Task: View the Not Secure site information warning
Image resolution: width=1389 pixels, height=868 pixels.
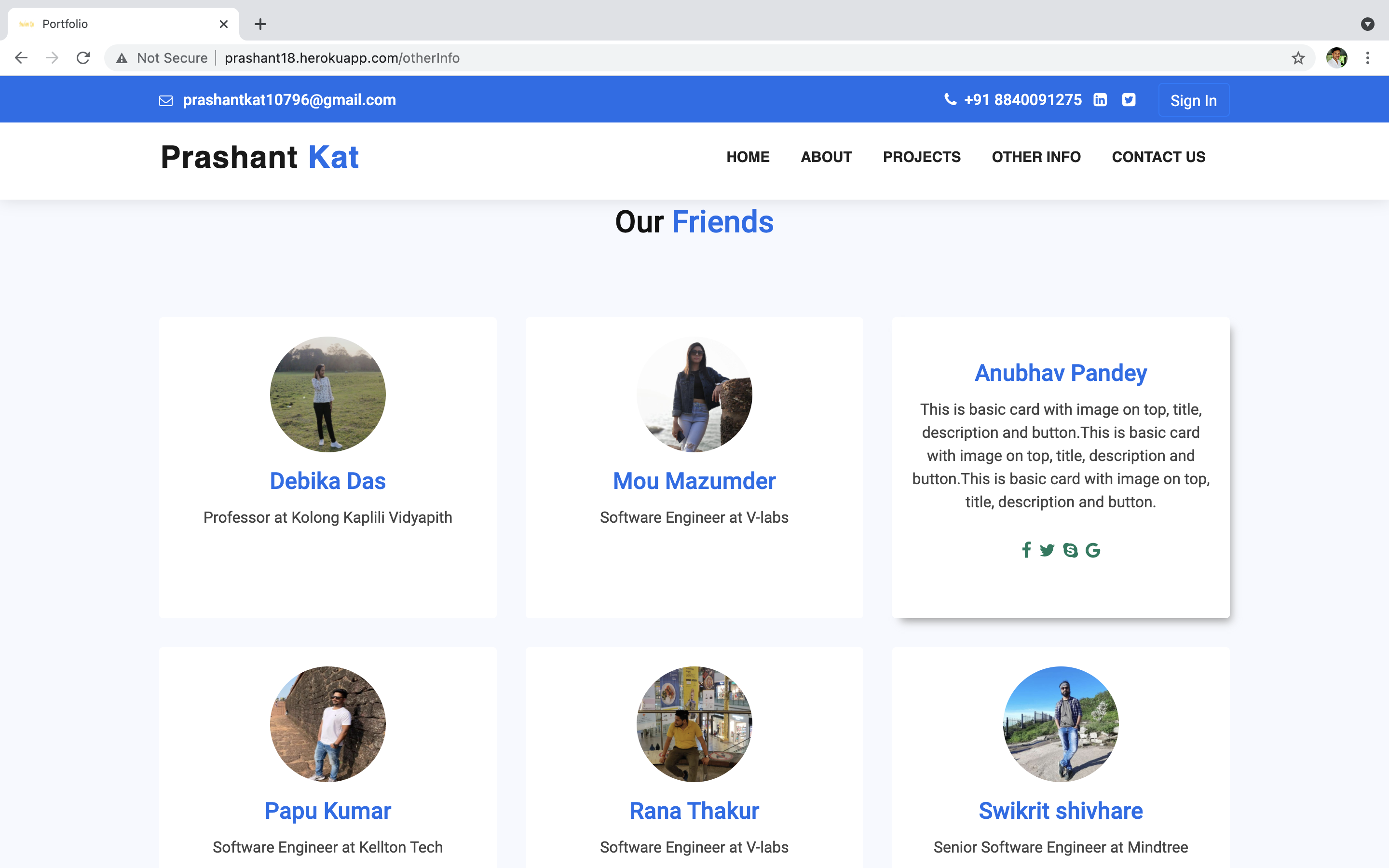Action: click(x=162, y=58)
